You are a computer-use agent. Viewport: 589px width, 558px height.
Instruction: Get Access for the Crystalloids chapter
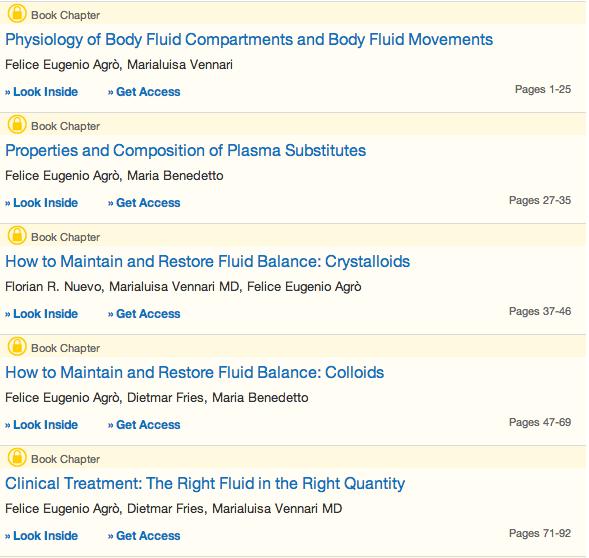[x=144, y=313]
